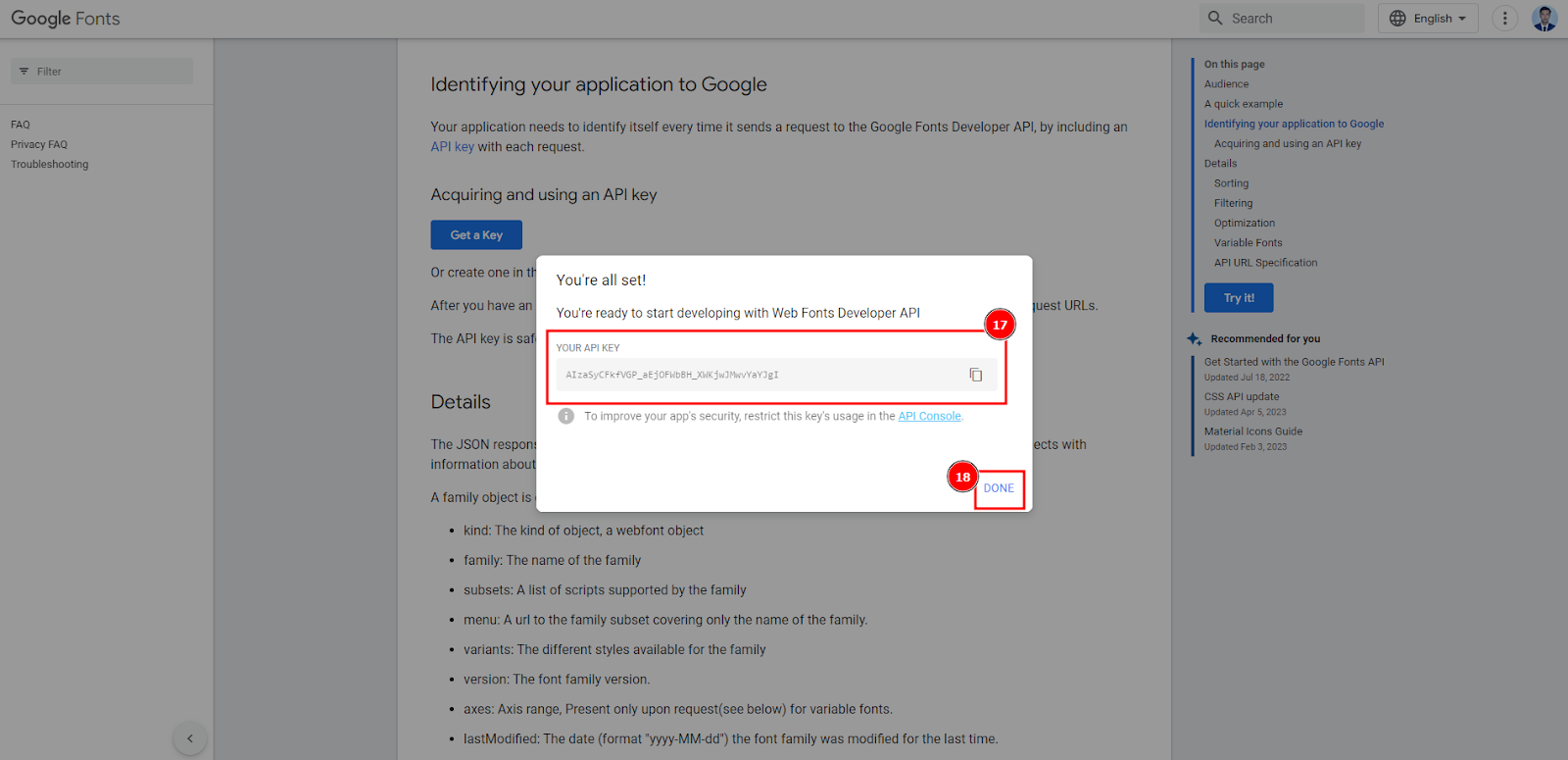1568x760 pixels.
Task: Click the 'Acquiring and using an API key' heading
Action: click(x=544, y=194)
